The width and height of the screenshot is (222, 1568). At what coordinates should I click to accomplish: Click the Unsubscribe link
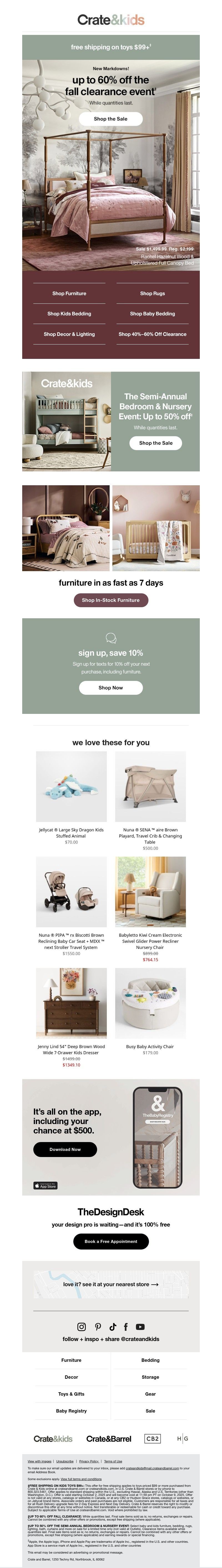(65, 1461)
